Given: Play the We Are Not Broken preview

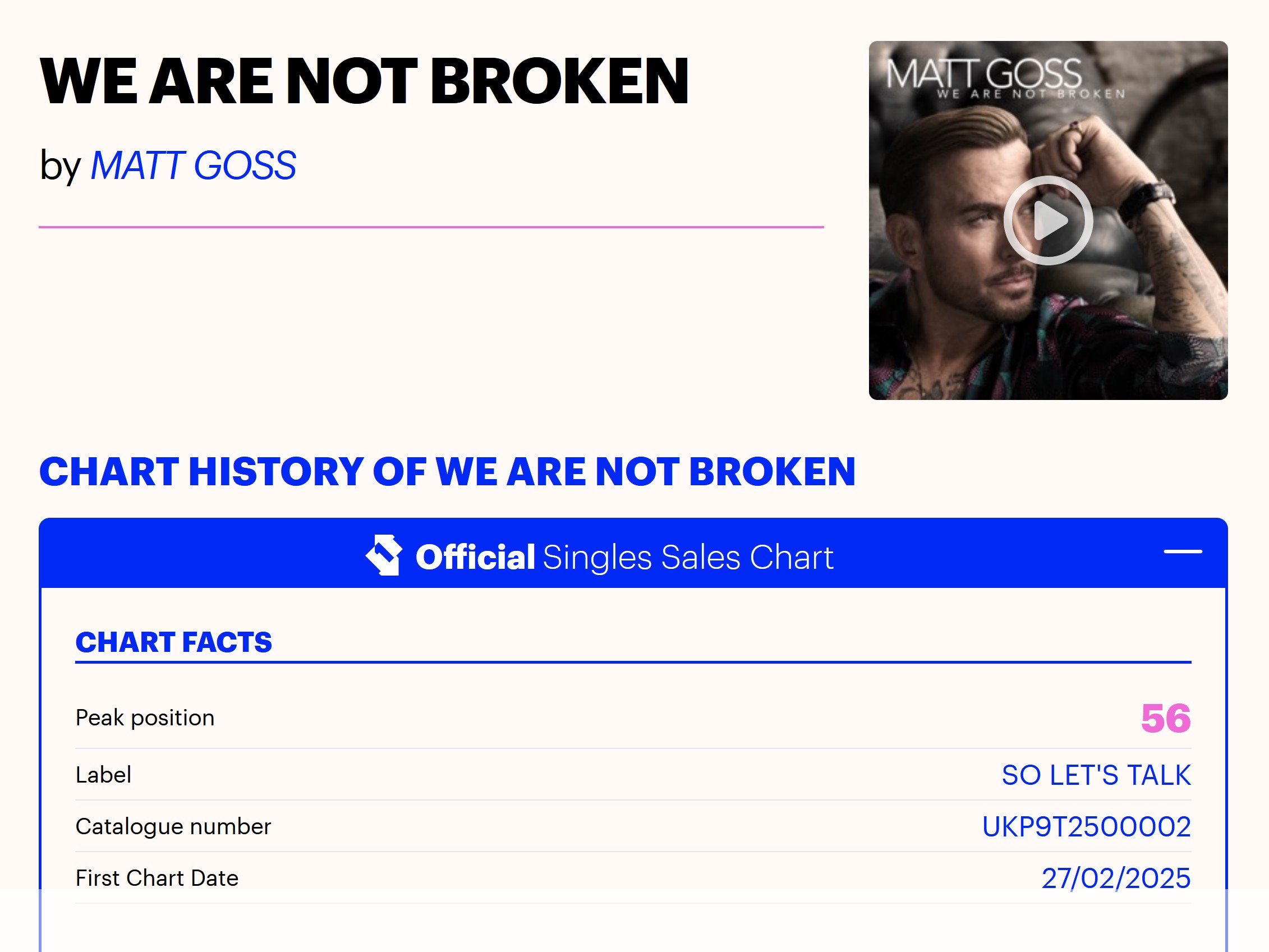Looking at the screenshot, I should [x=1047, y=220].
